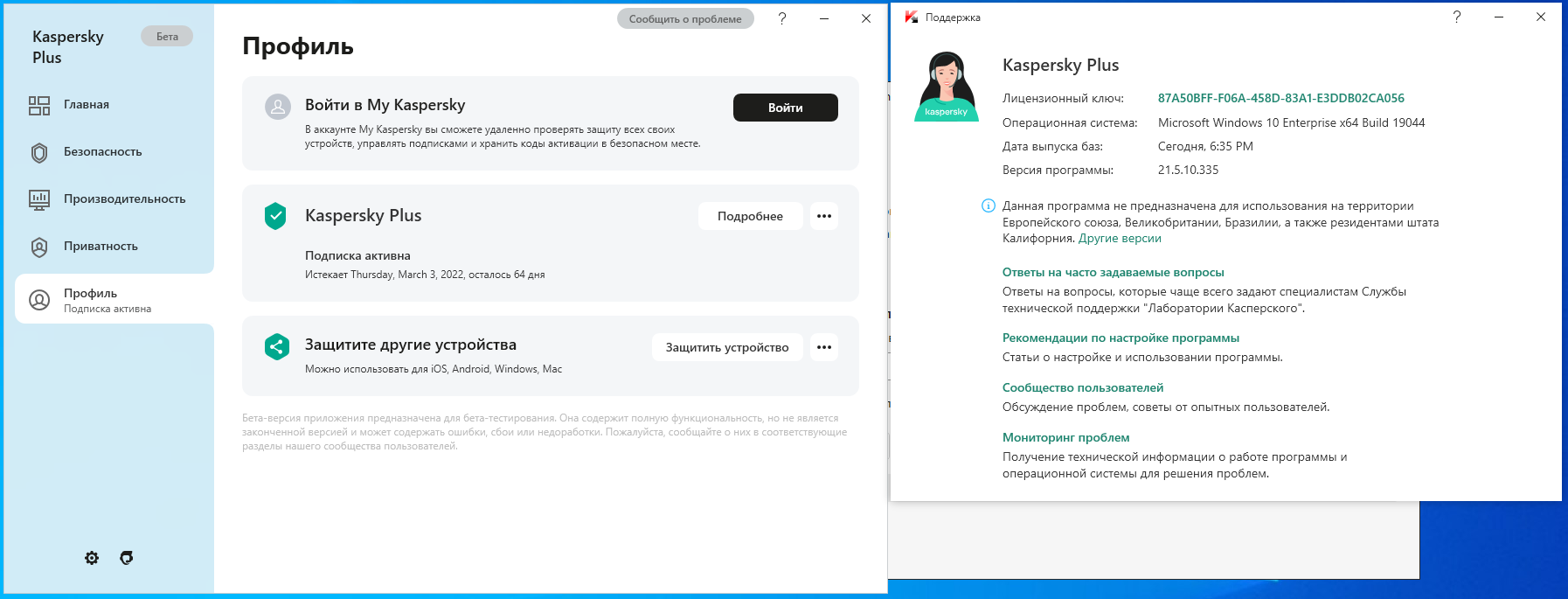This screenshot has width=1568, height=599.
Task: Click the Защитить устройство button
Action: (727, 347)
